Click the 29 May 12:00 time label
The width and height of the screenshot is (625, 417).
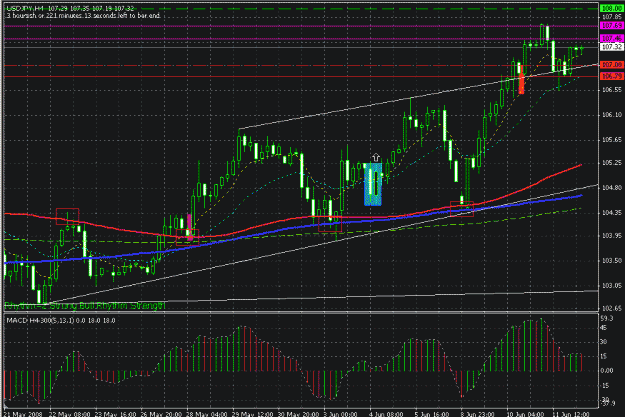tap(253, 414)
